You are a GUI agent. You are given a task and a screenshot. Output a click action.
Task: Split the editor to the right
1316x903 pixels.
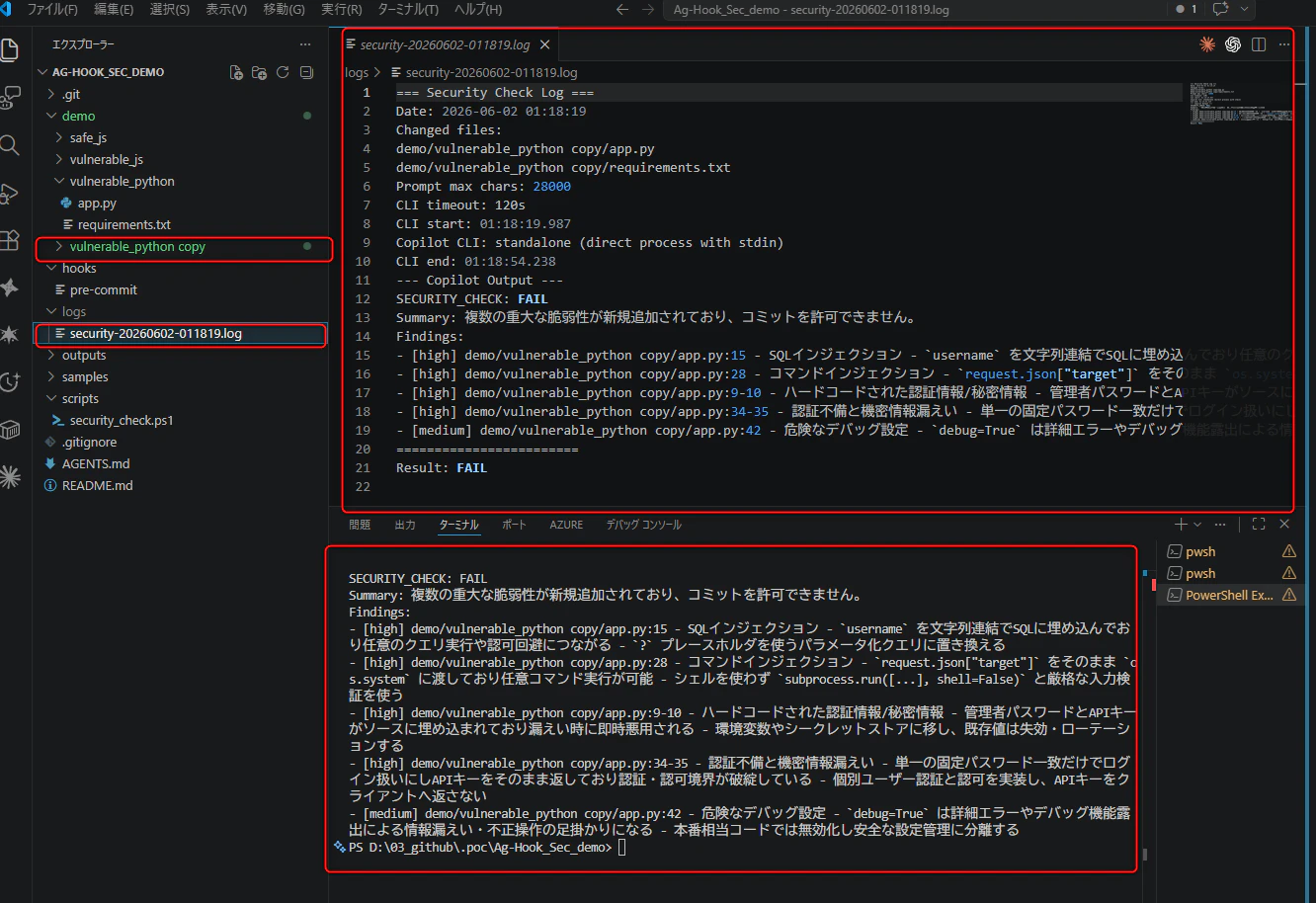(1259, 44)
